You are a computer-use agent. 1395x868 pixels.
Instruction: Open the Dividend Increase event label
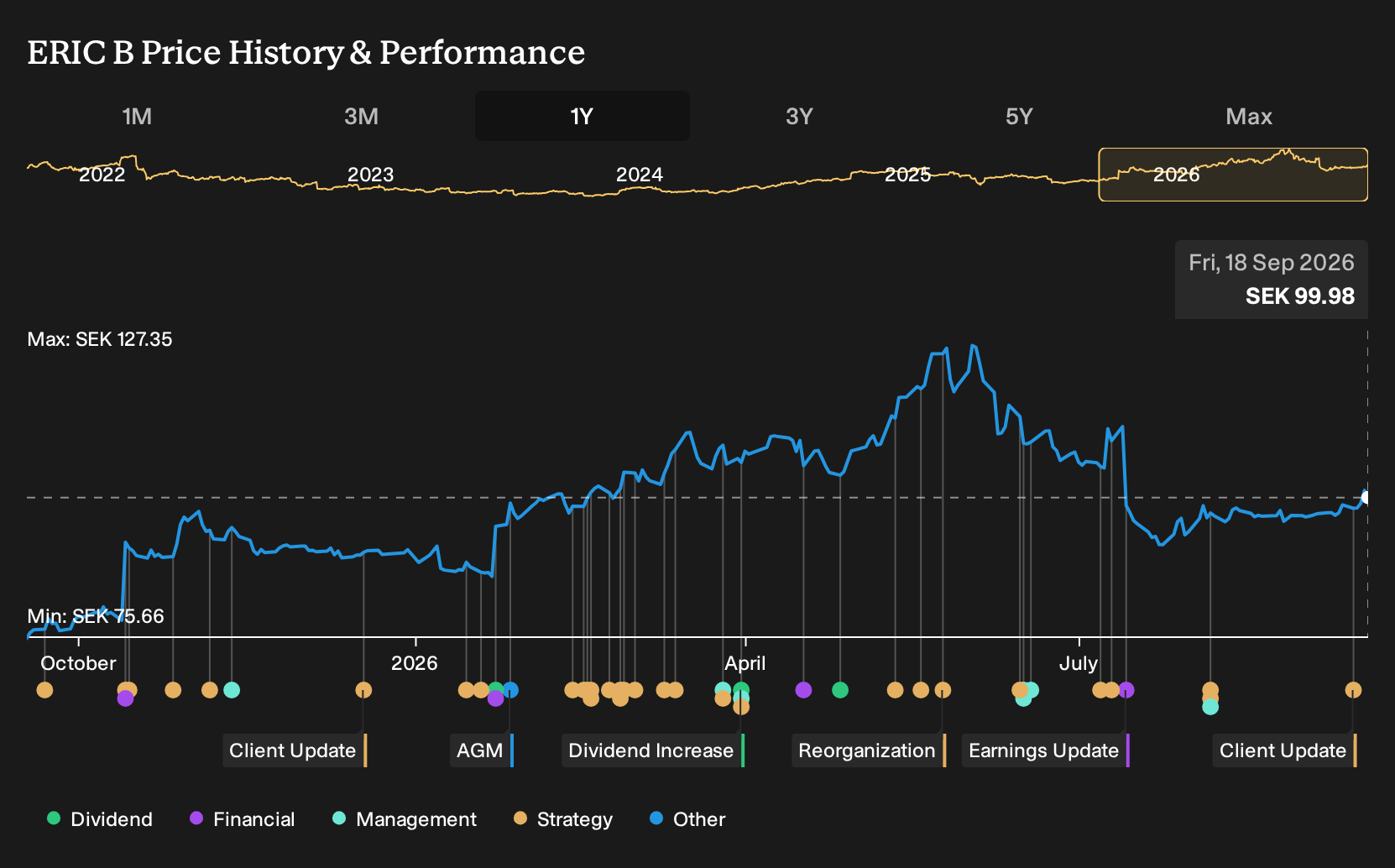653,750
